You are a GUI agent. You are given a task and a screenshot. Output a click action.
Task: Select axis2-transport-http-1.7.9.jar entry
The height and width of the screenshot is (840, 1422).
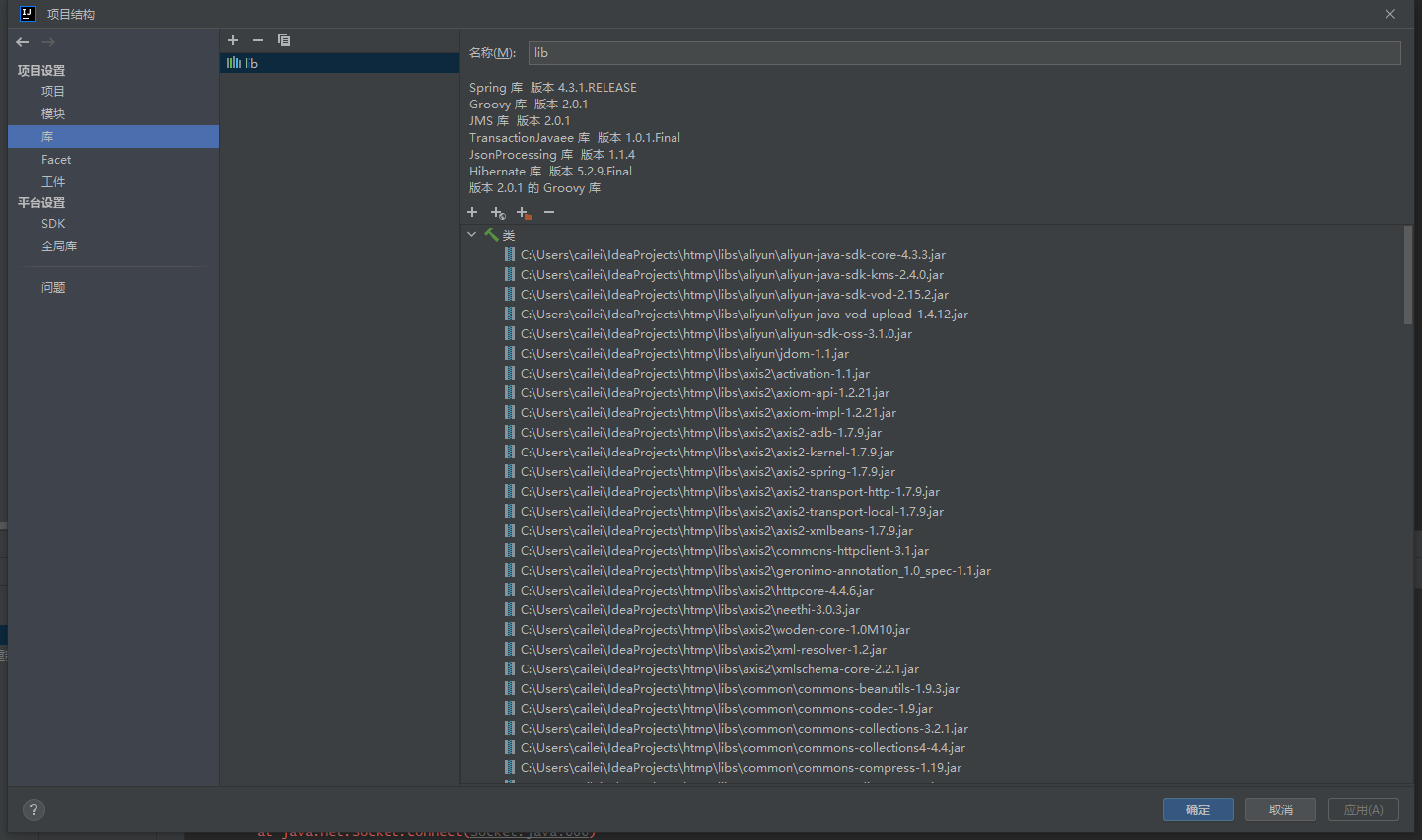point(730,491)
